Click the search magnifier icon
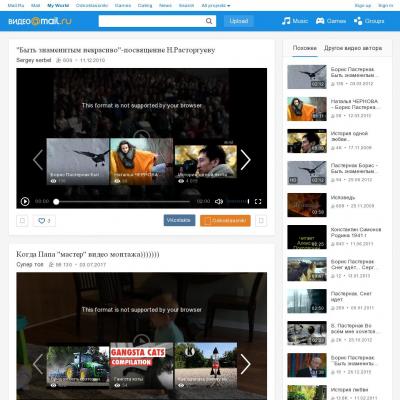Image resolution: width=400 pixels, height=400 pixels. click(x=209, y=21)
